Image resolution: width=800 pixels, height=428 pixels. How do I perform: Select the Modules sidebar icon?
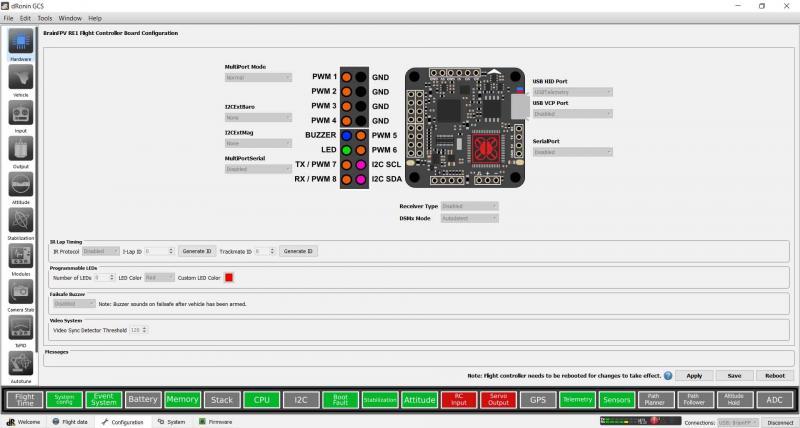point(20,256)
